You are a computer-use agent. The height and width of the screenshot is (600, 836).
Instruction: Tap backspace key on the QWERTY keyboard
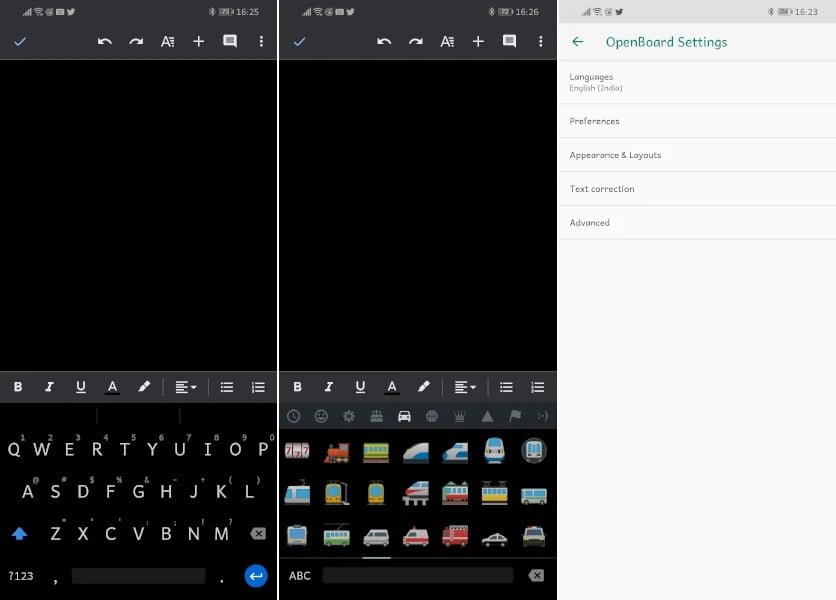(258, 533)
